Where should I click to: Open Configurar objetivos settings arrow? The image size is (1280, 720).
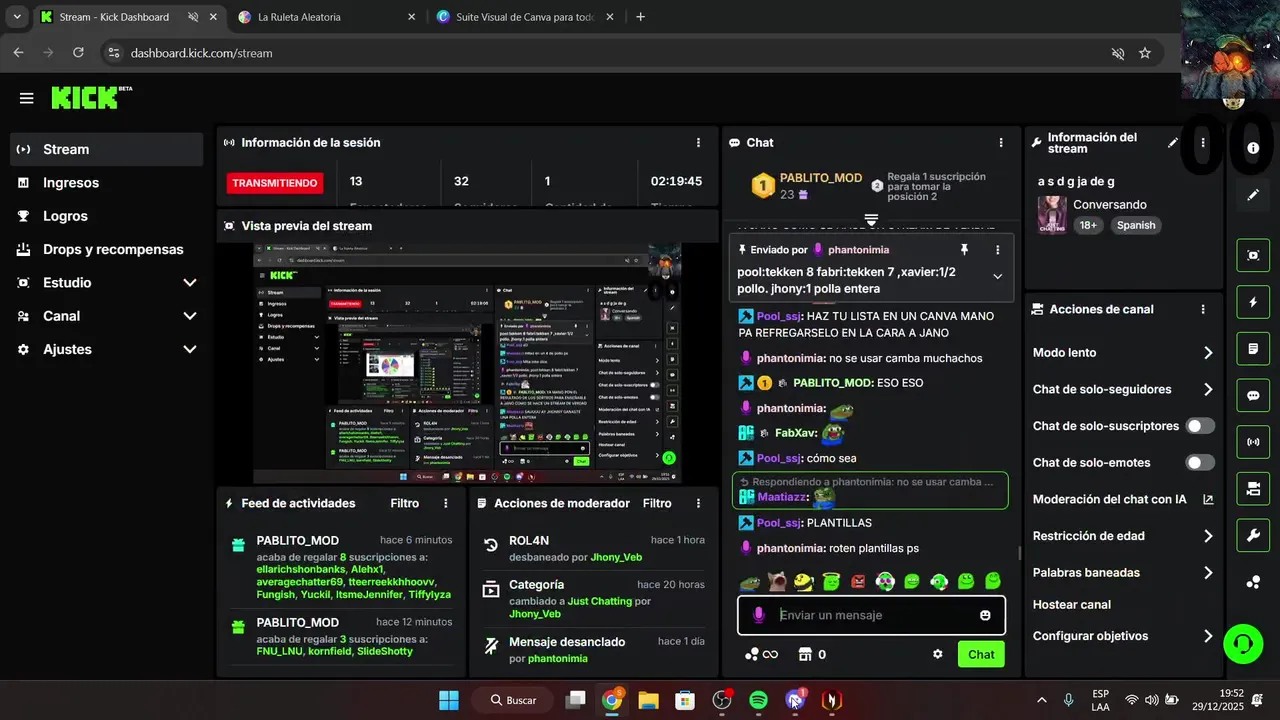pyautogui.click(x=1208, y=636)
